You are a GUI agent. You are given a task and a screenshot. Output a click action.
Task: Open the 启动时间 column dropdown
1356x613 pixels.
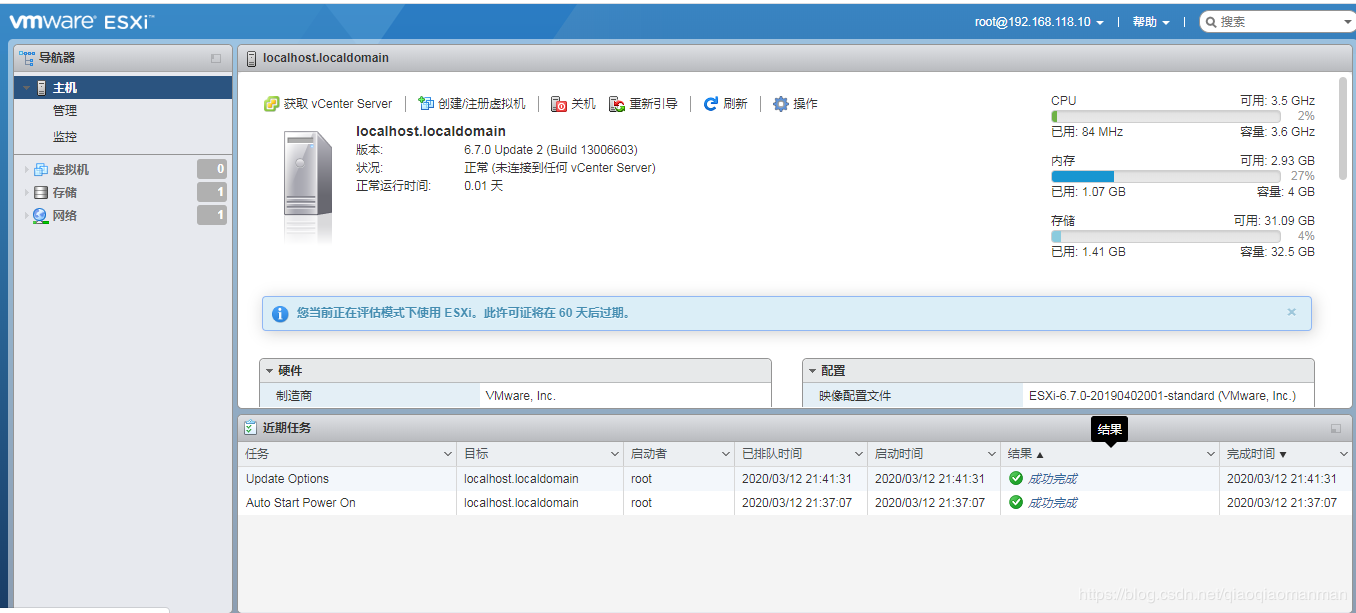point(990,454)
